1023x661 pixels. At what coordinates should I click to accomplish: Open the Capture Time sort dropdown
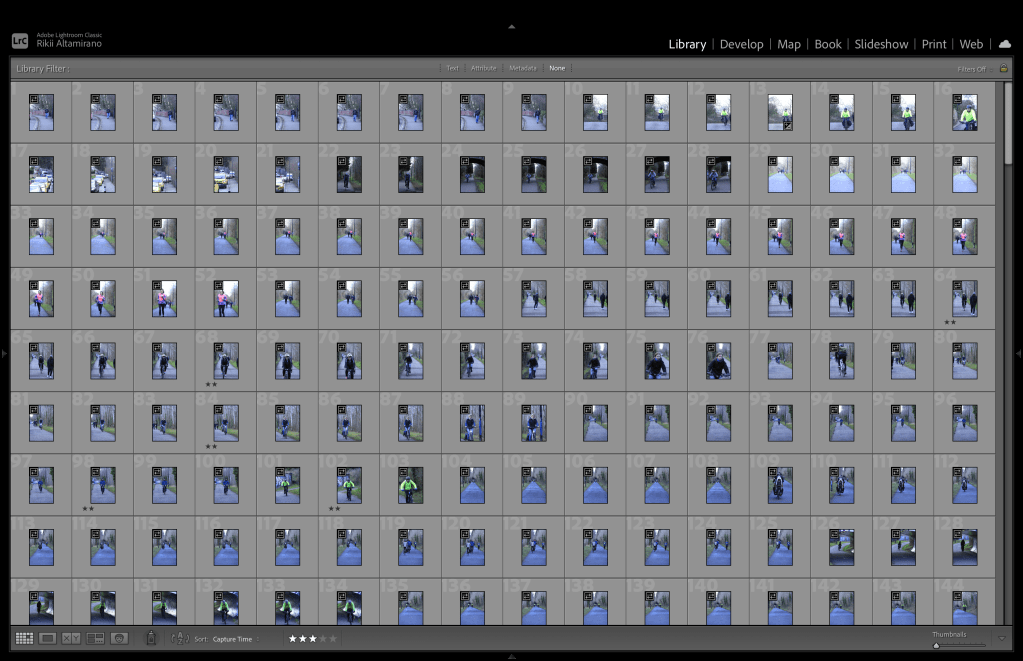[x=235, y=639]
